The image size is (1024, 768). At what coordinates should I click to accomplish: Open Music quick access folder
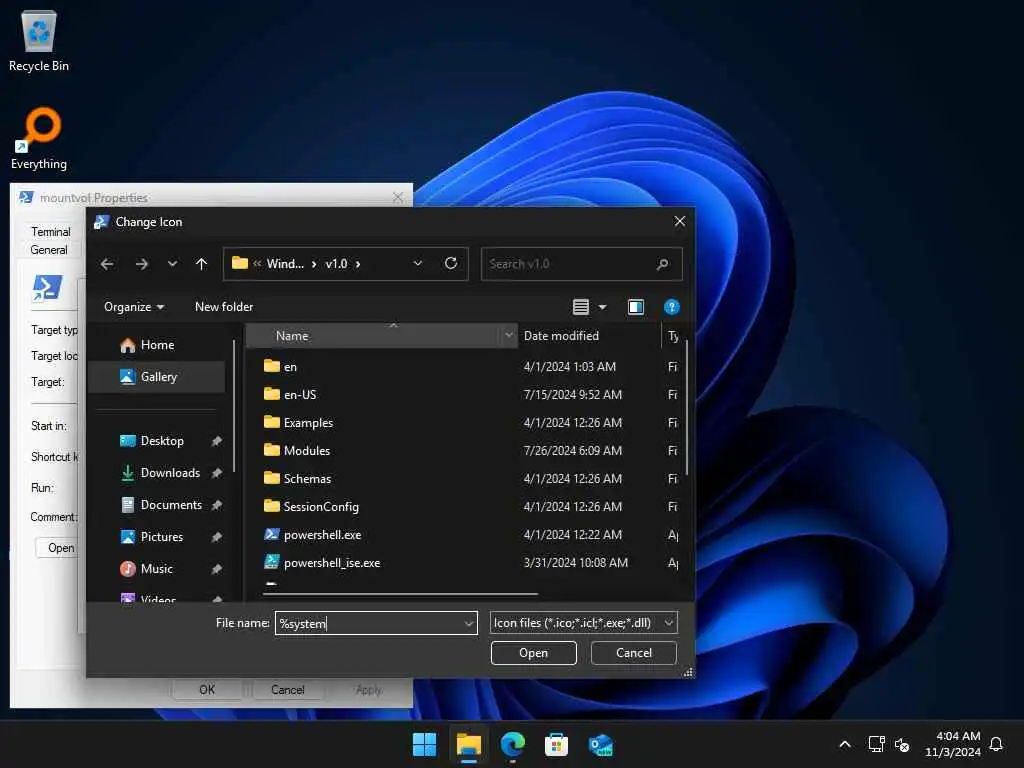(157, 569)
